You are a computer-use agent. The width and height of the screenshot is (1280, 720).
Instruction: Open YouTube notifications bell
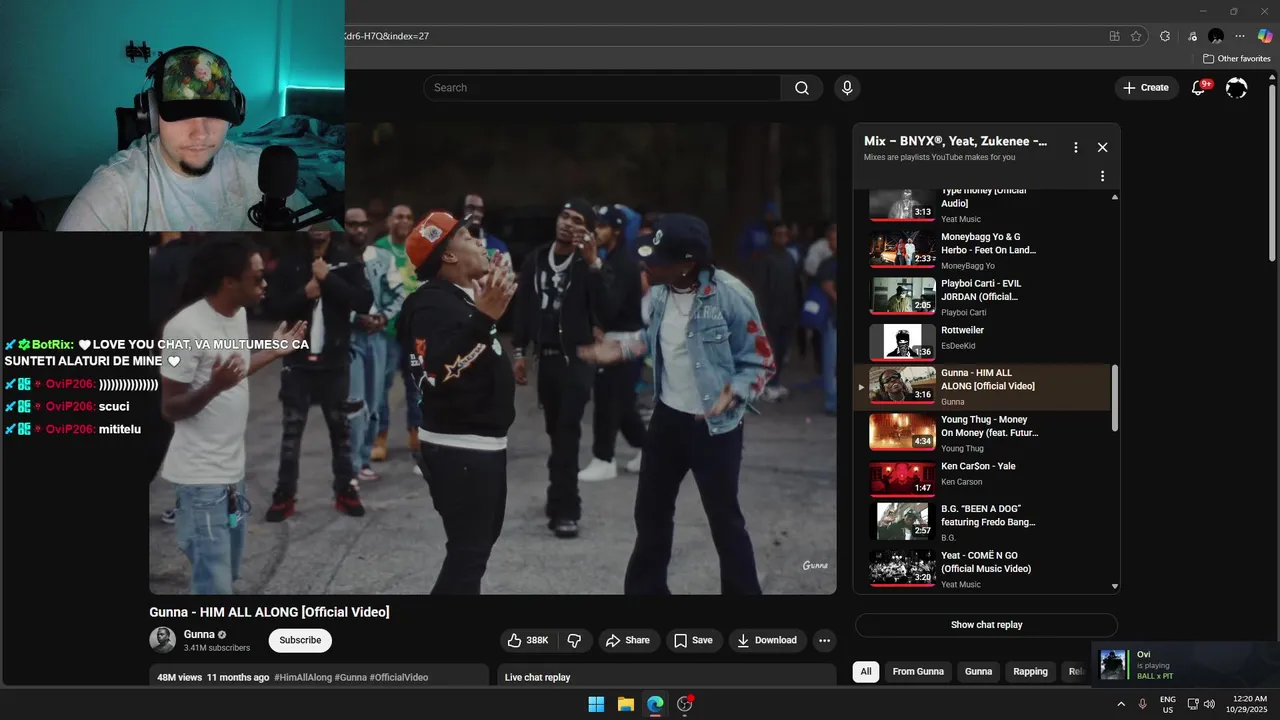pos(1198,88)
